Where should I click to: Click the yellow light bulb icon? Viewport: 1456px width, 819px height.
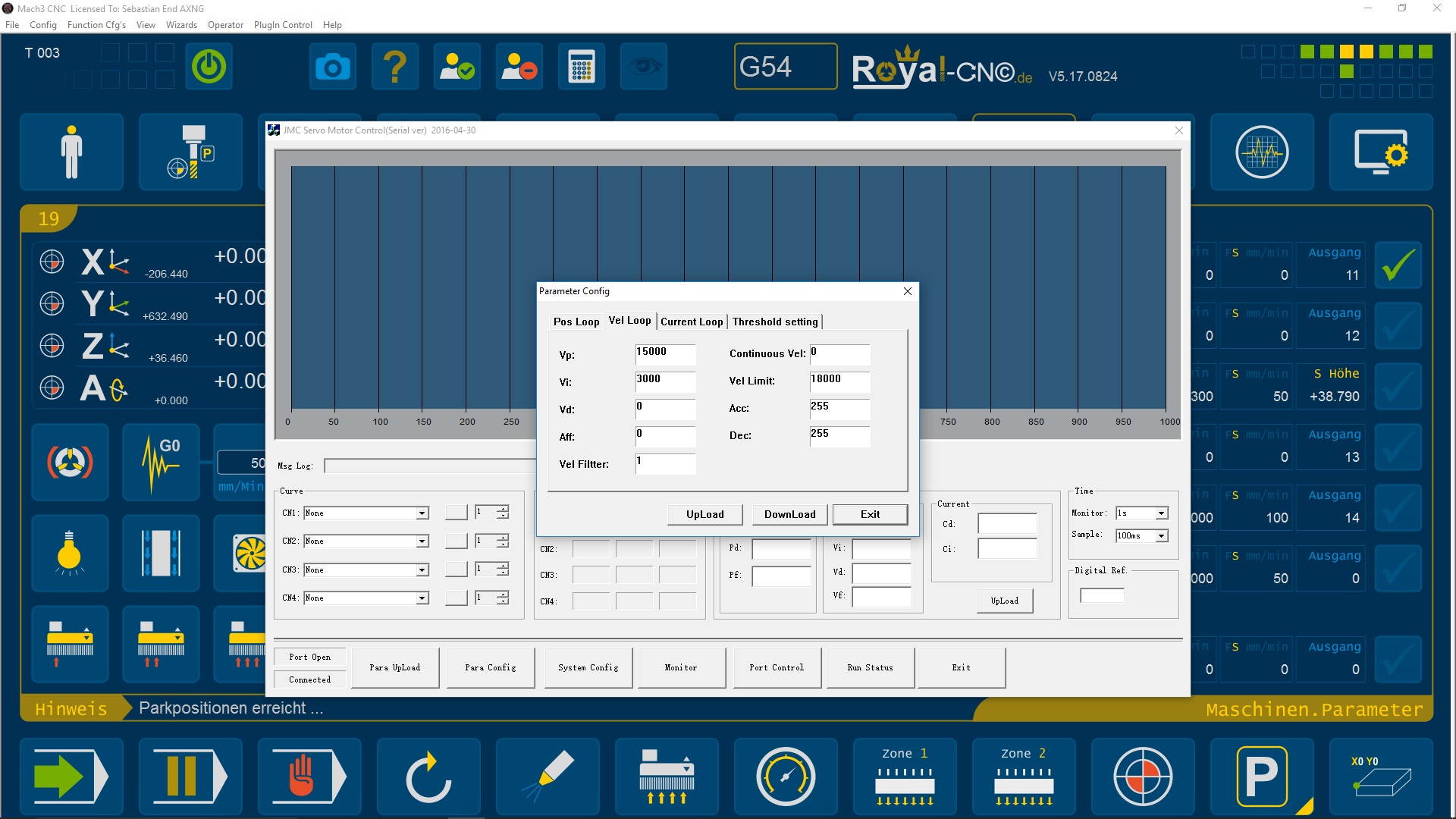click(70, 553)
